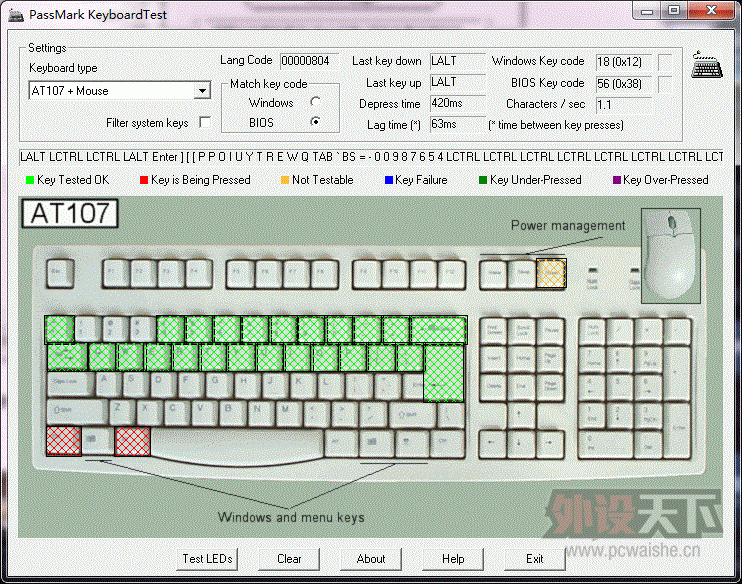Toggle the Filter system keys checkbox
The image size is (742, 584).
pos(205,122)
